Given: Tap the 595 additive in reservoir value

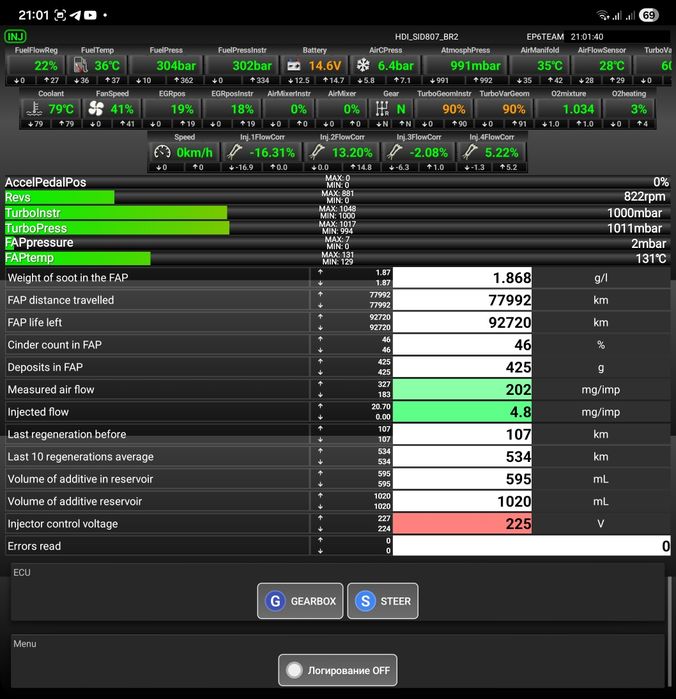Looking at the screenshot, I should tap(462, 479).
